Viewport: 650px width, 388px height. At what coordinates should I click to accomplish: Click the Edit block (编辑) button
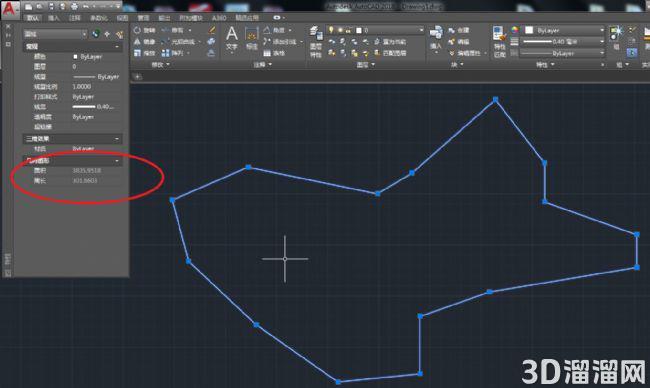pos(458,41)
